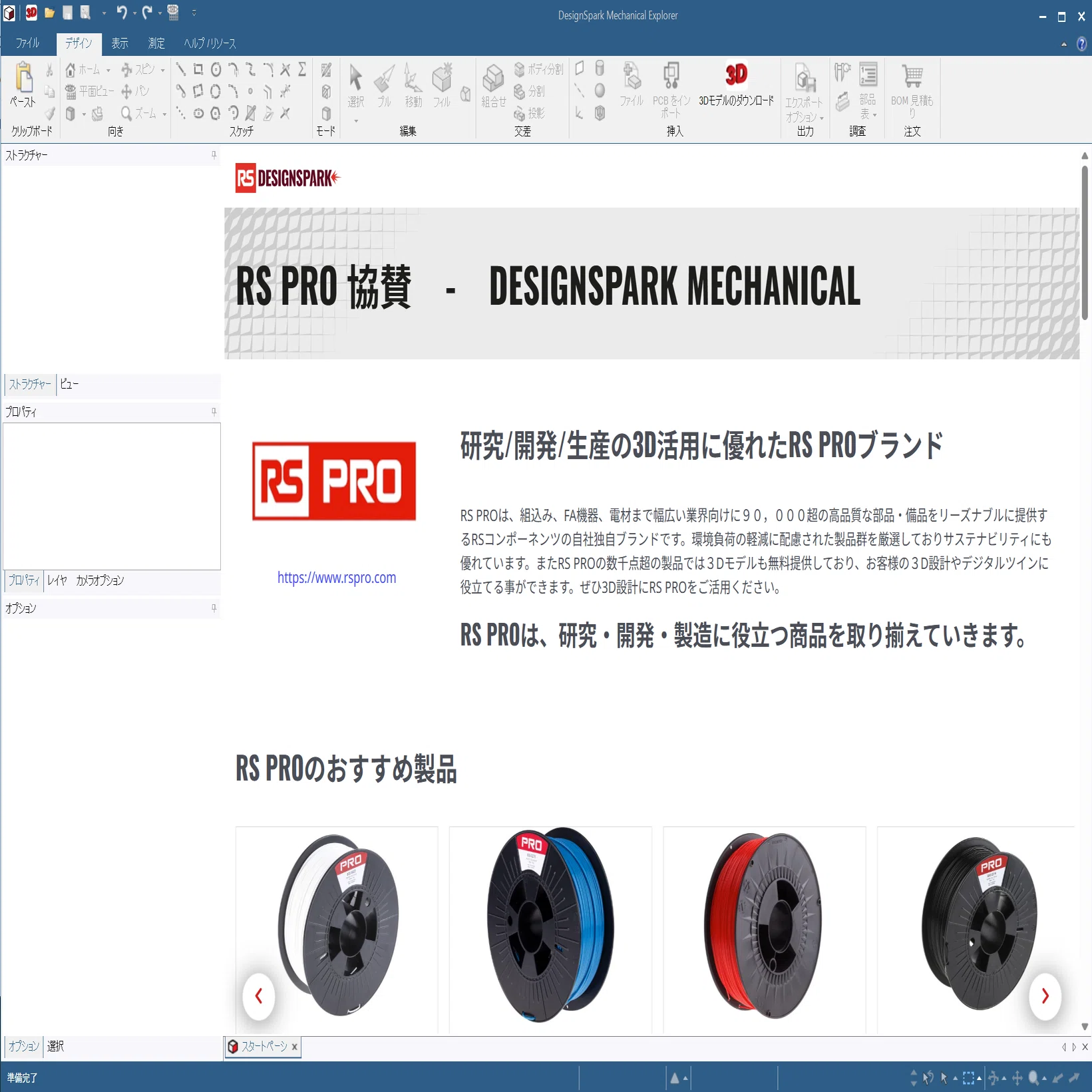Open the Bill of Materials (部品表) icon
This screenshot has height=1092, width=1092.
tap(868, 75)
